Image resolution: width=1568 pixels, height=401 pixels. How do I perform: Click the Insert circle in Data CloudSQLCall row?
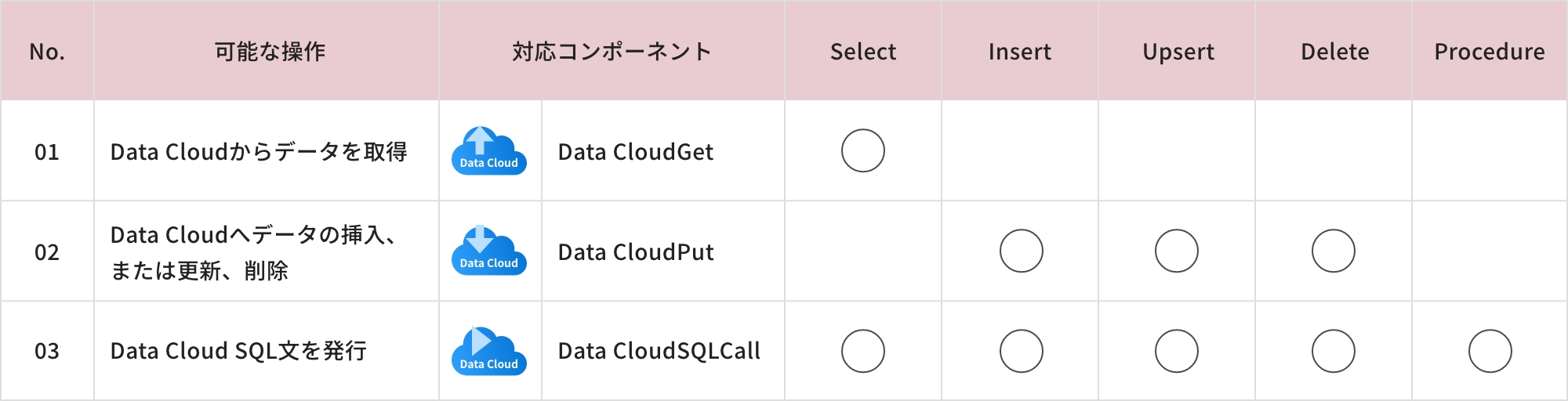1021,351
